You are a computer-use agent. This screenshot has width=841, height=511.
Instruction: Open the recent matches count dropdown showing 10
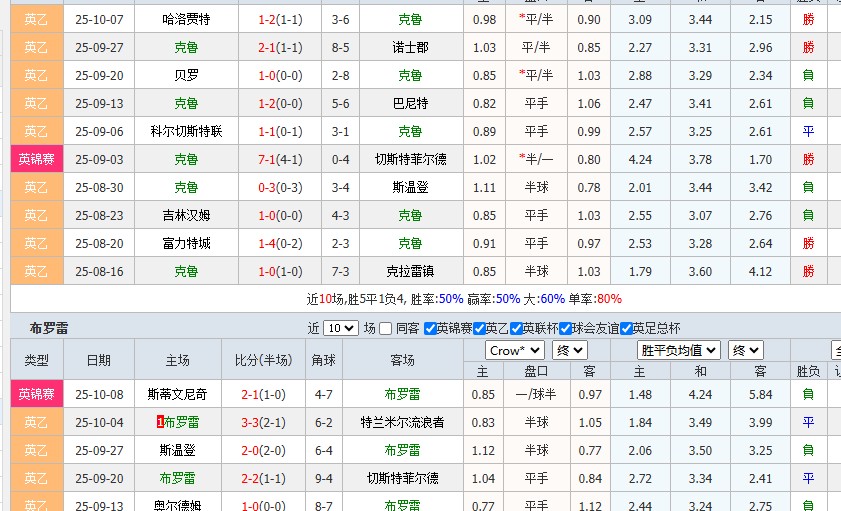coord(341,328)
